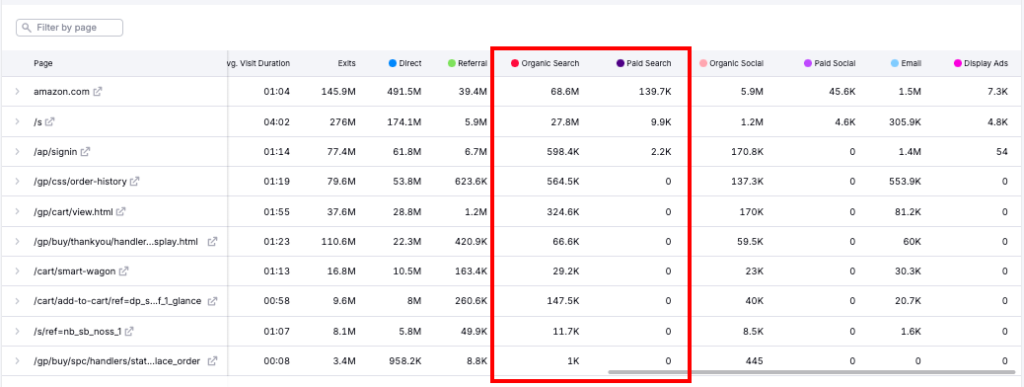Select the 68.6M Organic Search value
The height and width of the screenshot is (387, 1024).
[564, 92]
